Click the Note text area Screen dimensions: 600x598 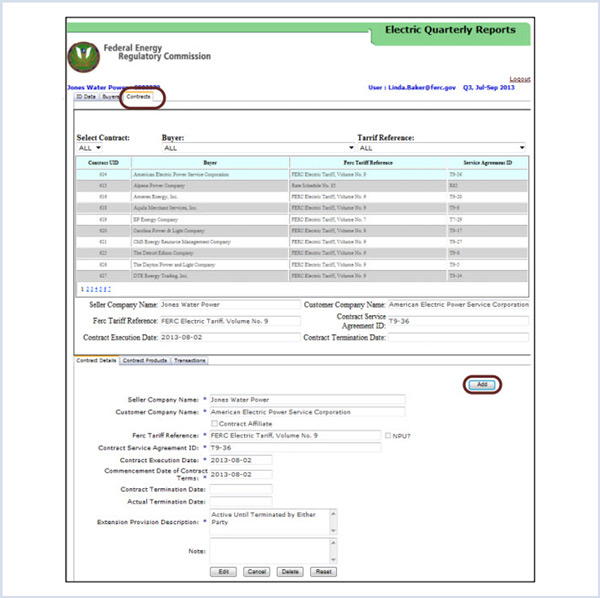pos(272,548)
